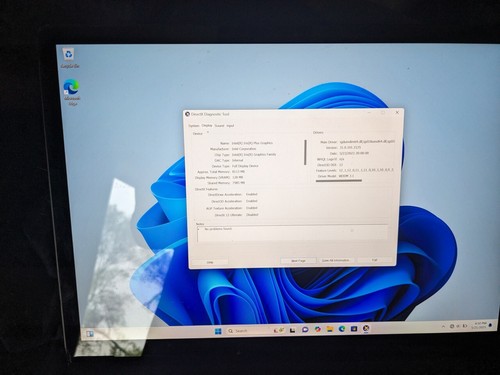
Task: Click the Display Memory (VRAM) value
Action: tap(237, 177)
